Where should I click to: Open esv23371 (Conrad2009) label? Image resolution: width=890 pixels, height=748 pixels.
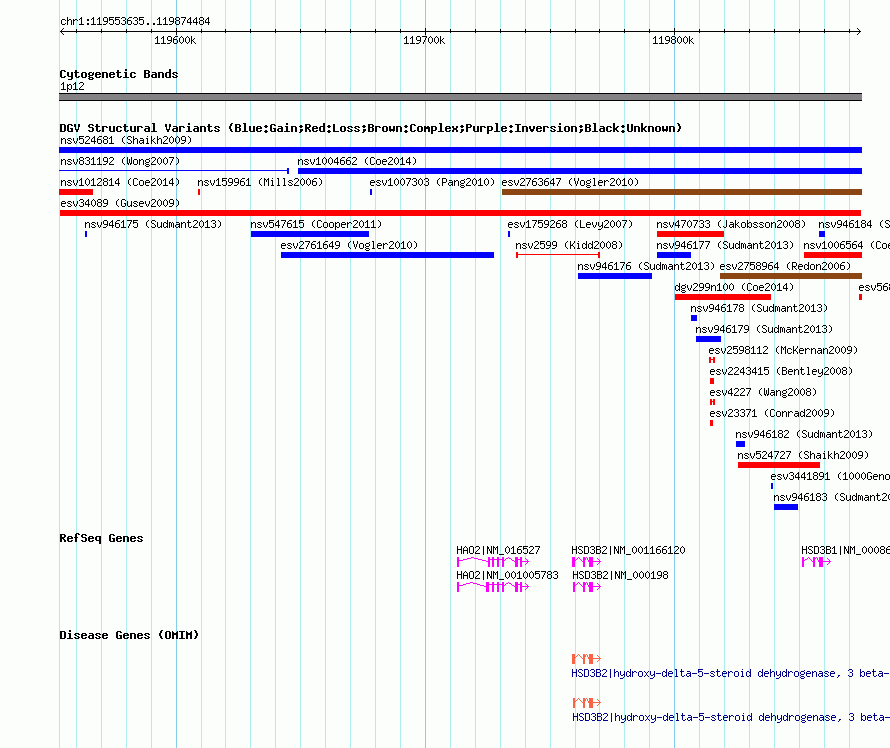[772, 413]
